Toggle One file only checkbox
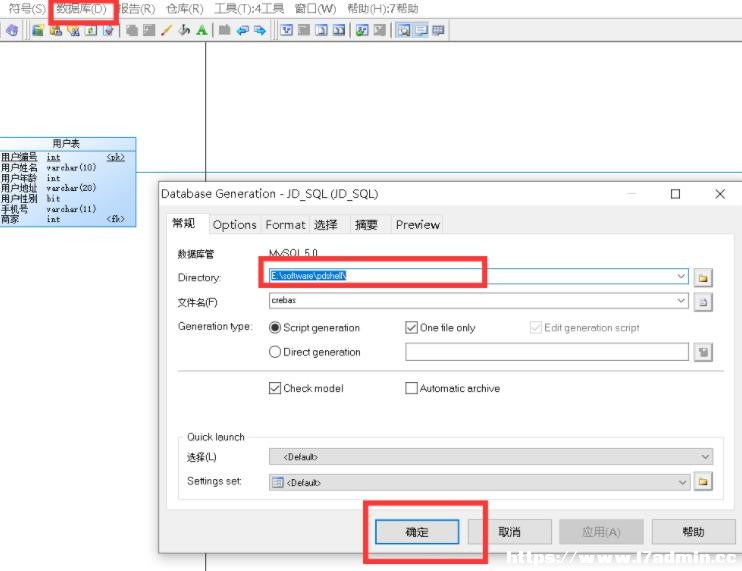 pyautogui.click(x=411, y=327)
